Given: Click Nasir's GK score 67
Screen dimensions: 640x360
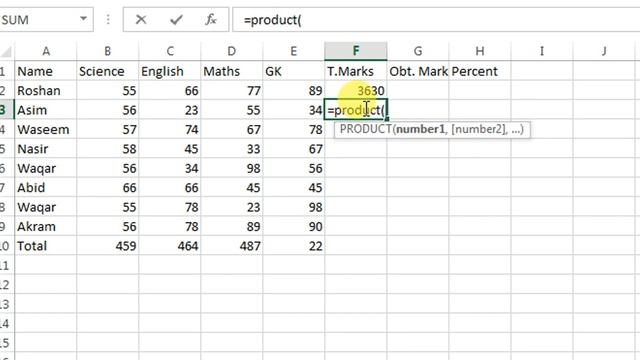Looking at the screenshot, I should pyautogui.click(x=294, y=149).
